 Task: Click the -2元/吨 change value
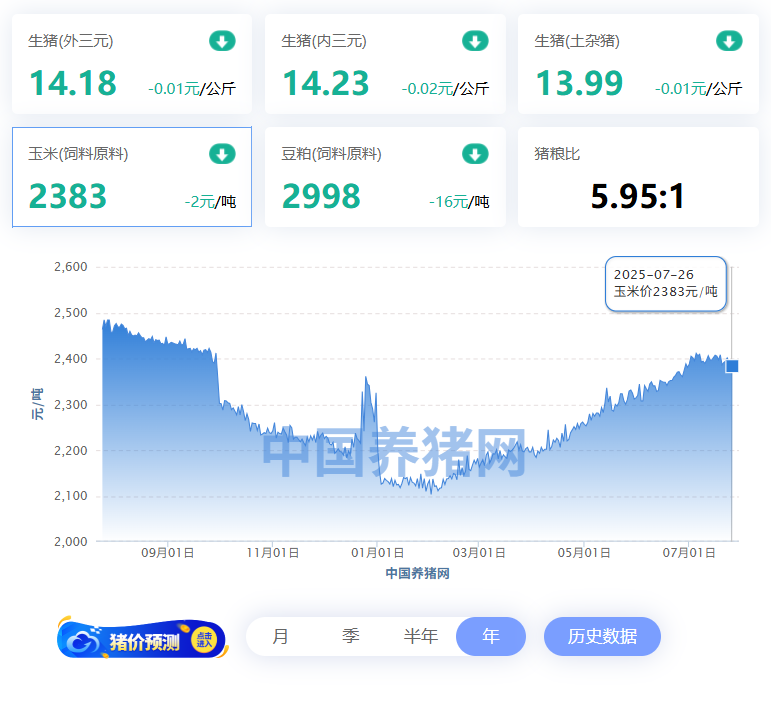(210, 202)
